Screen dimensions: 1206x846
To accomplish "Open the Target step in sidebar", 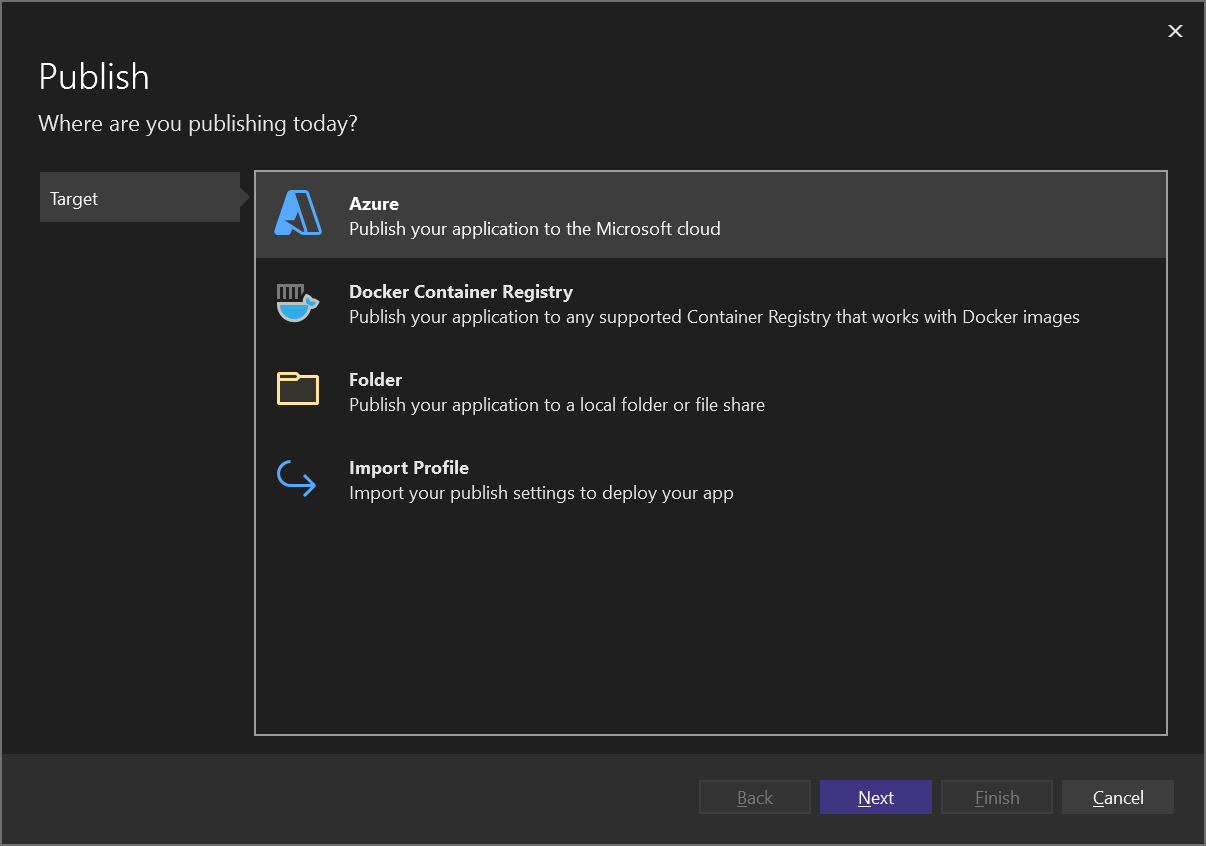I will coord(138,197).
